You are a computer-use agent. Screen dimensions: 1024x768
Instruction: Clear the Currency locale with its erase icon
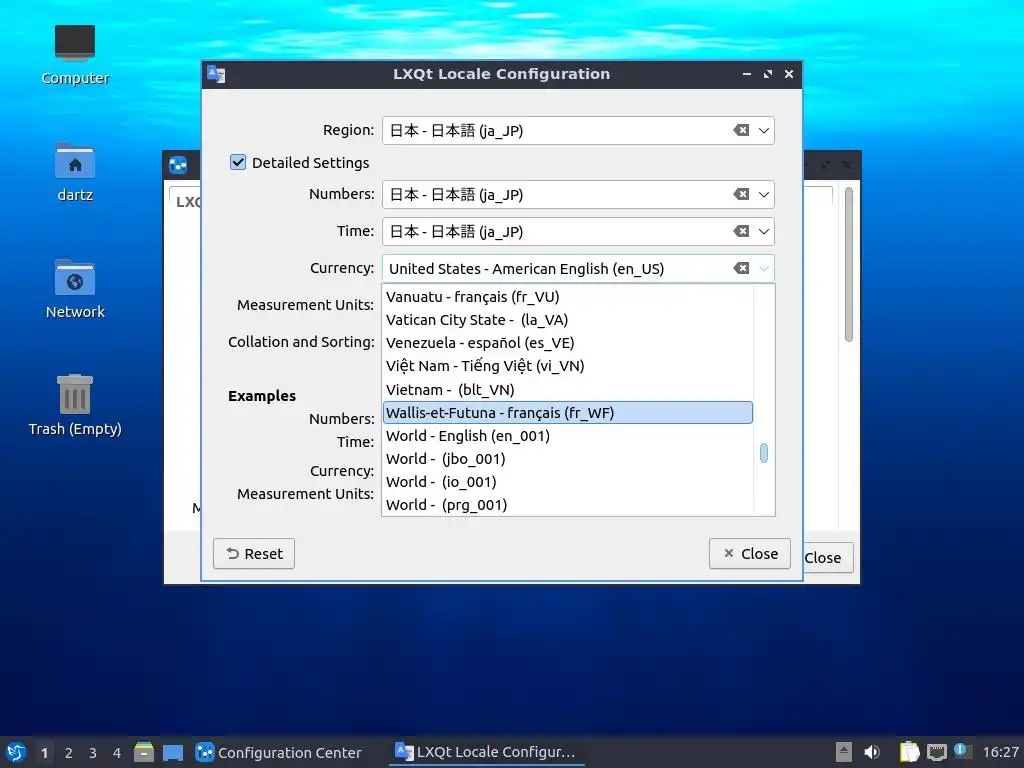741,268
